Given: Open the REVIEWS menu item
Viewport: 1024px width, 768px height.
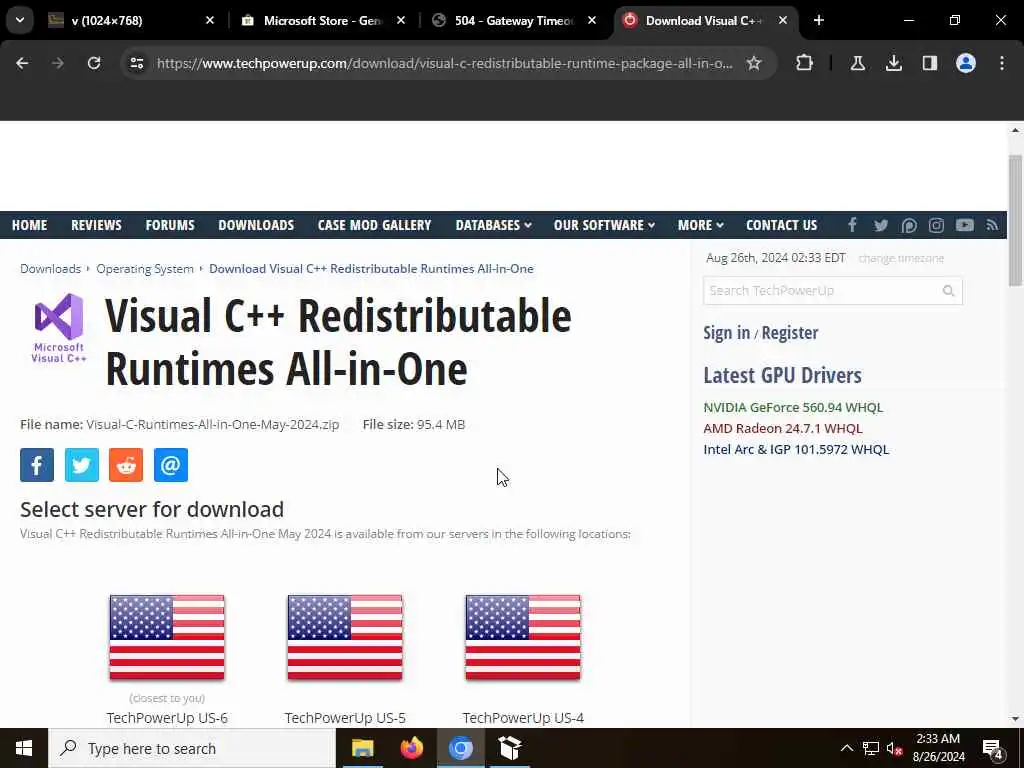Looking at the screenshot, I should point(96,225).
